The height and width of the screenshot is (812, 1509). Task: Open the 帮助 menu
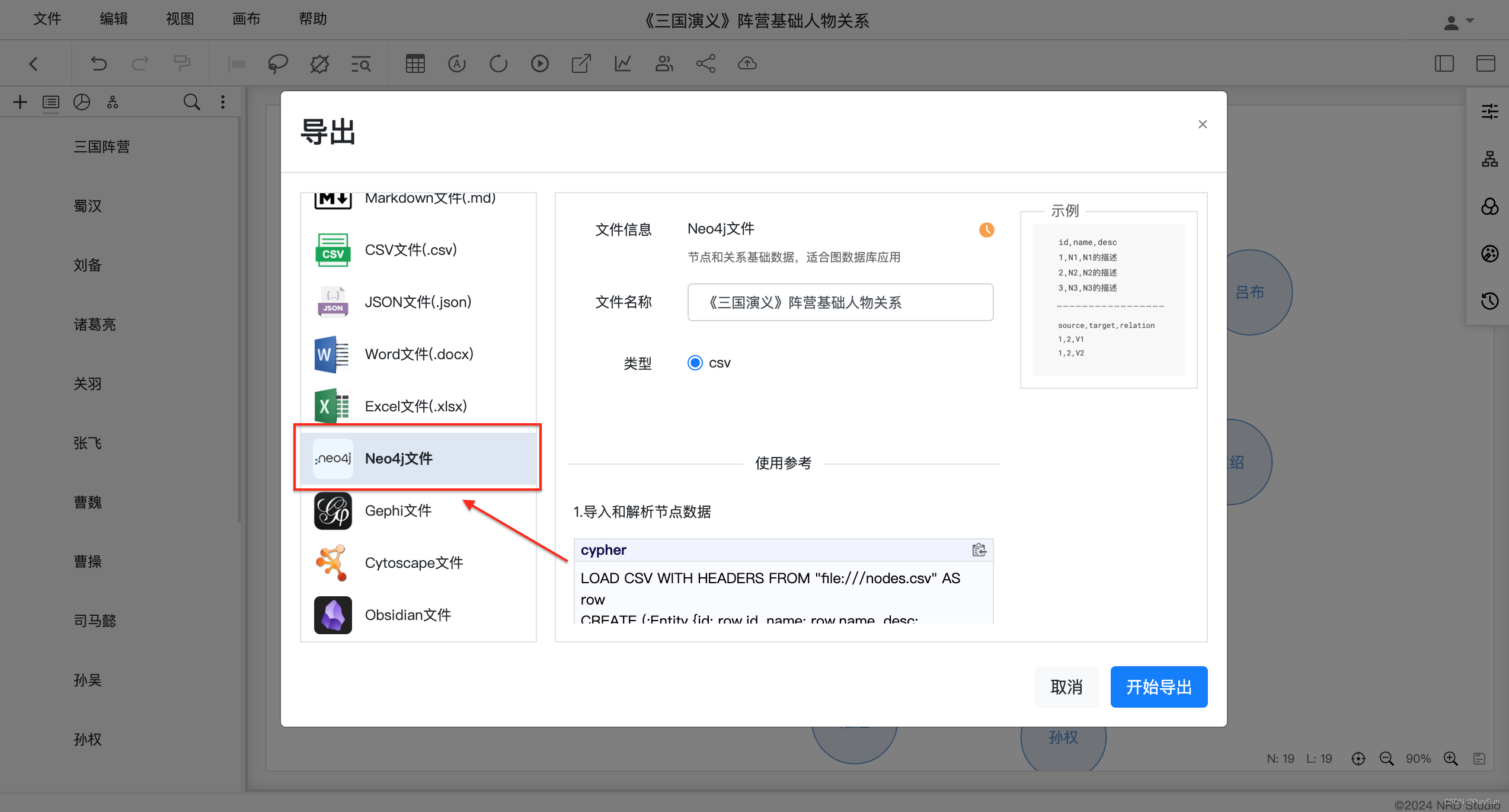(313, 18)
